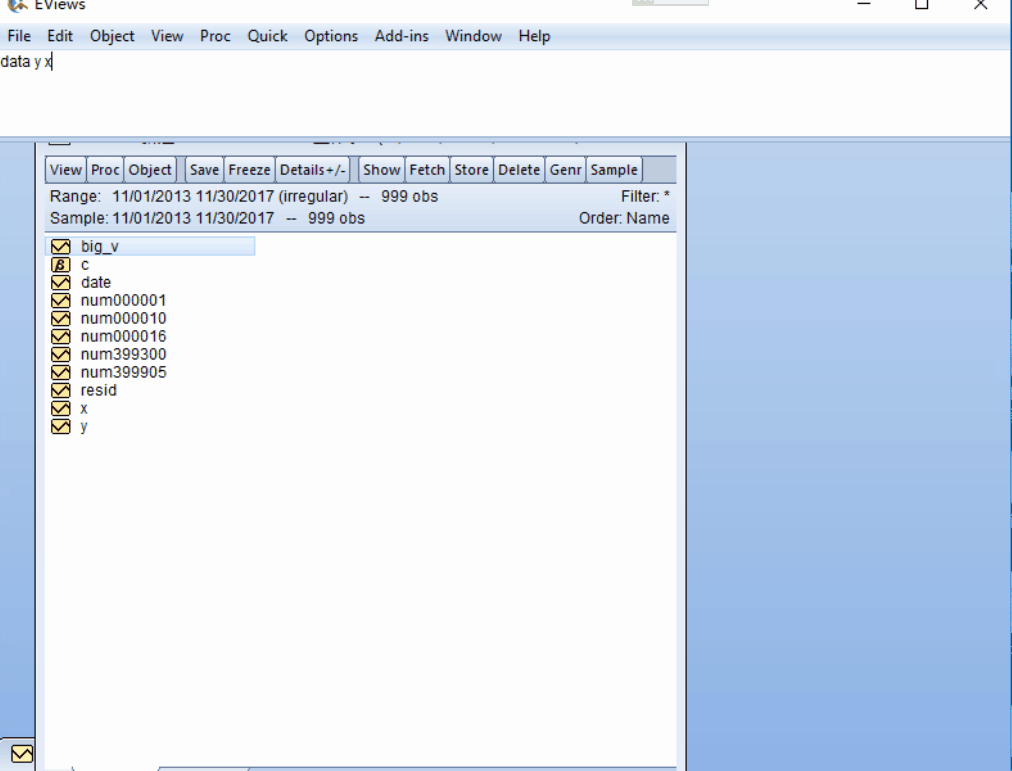This screenshot has height=771, width=1012.
Task: Open the date series
Action: [x=95, y=282]
